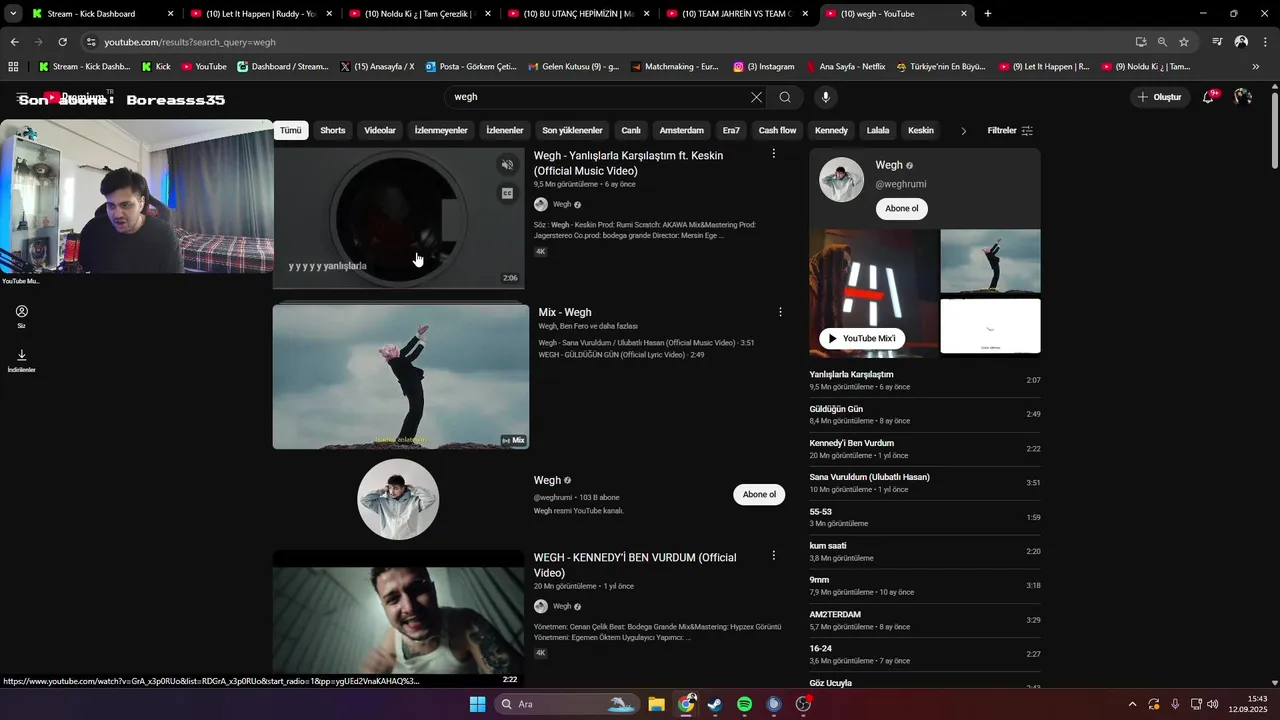Screen dimensions: 1280x720
Task: Open İndirilenler in the sidebar
Action: (22, 361)
